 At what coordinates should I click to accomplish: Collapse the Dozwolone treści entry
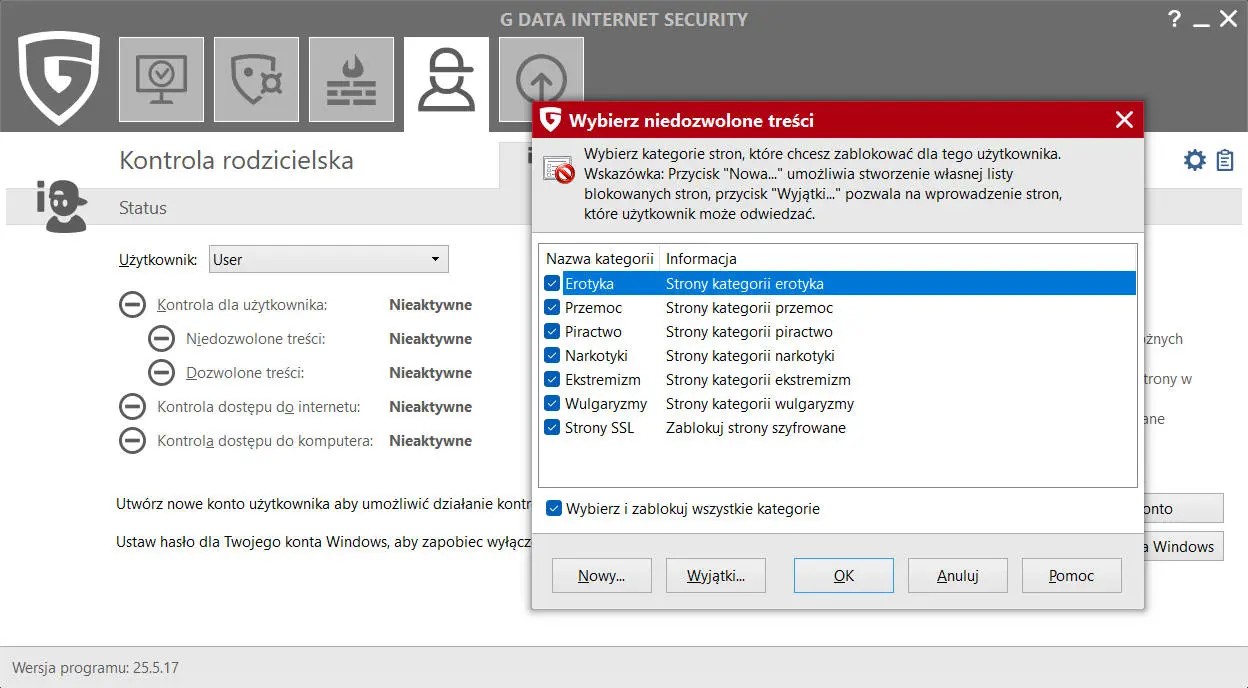click(161, 372)
